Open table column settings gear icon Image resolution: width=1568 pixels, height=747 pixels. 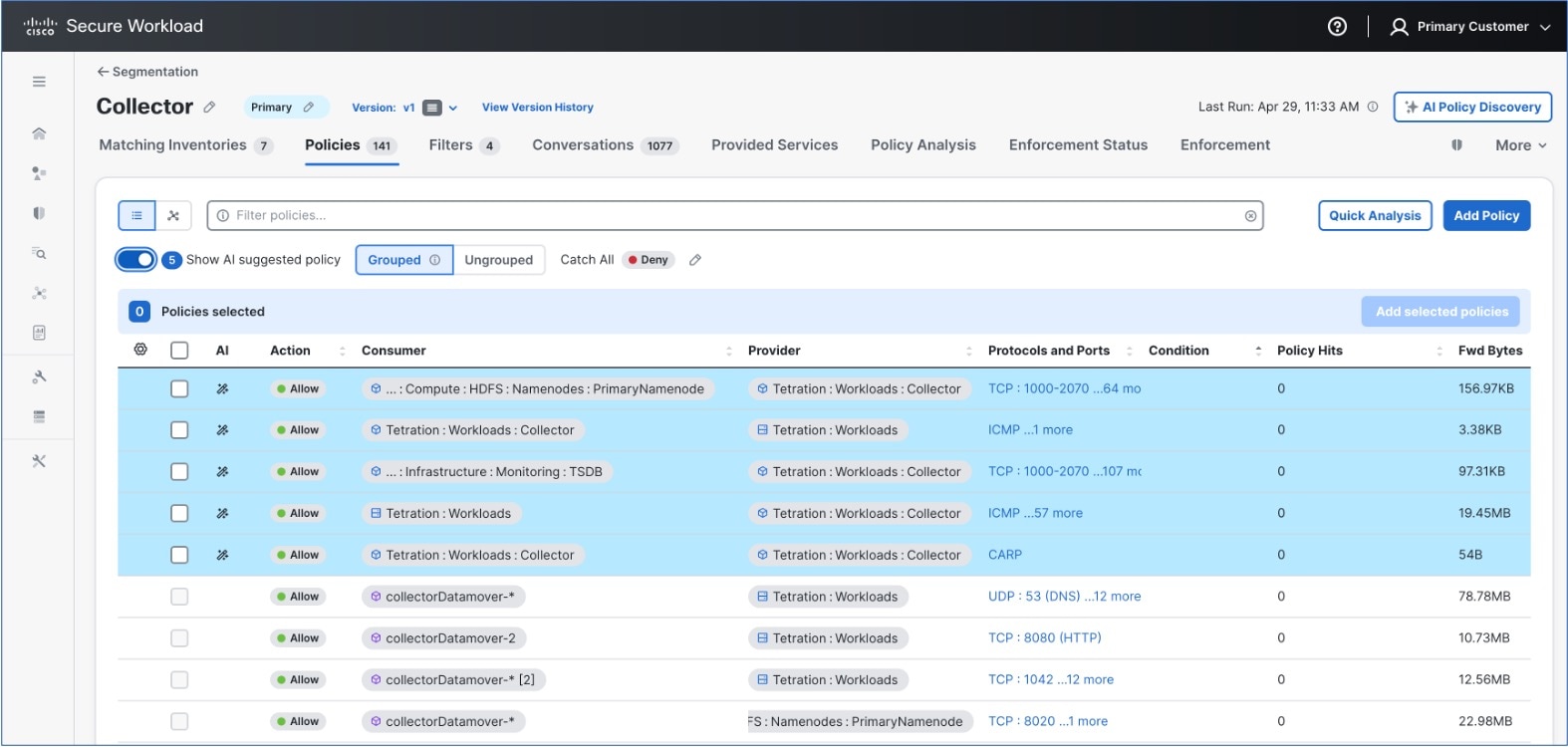point(140,350)
